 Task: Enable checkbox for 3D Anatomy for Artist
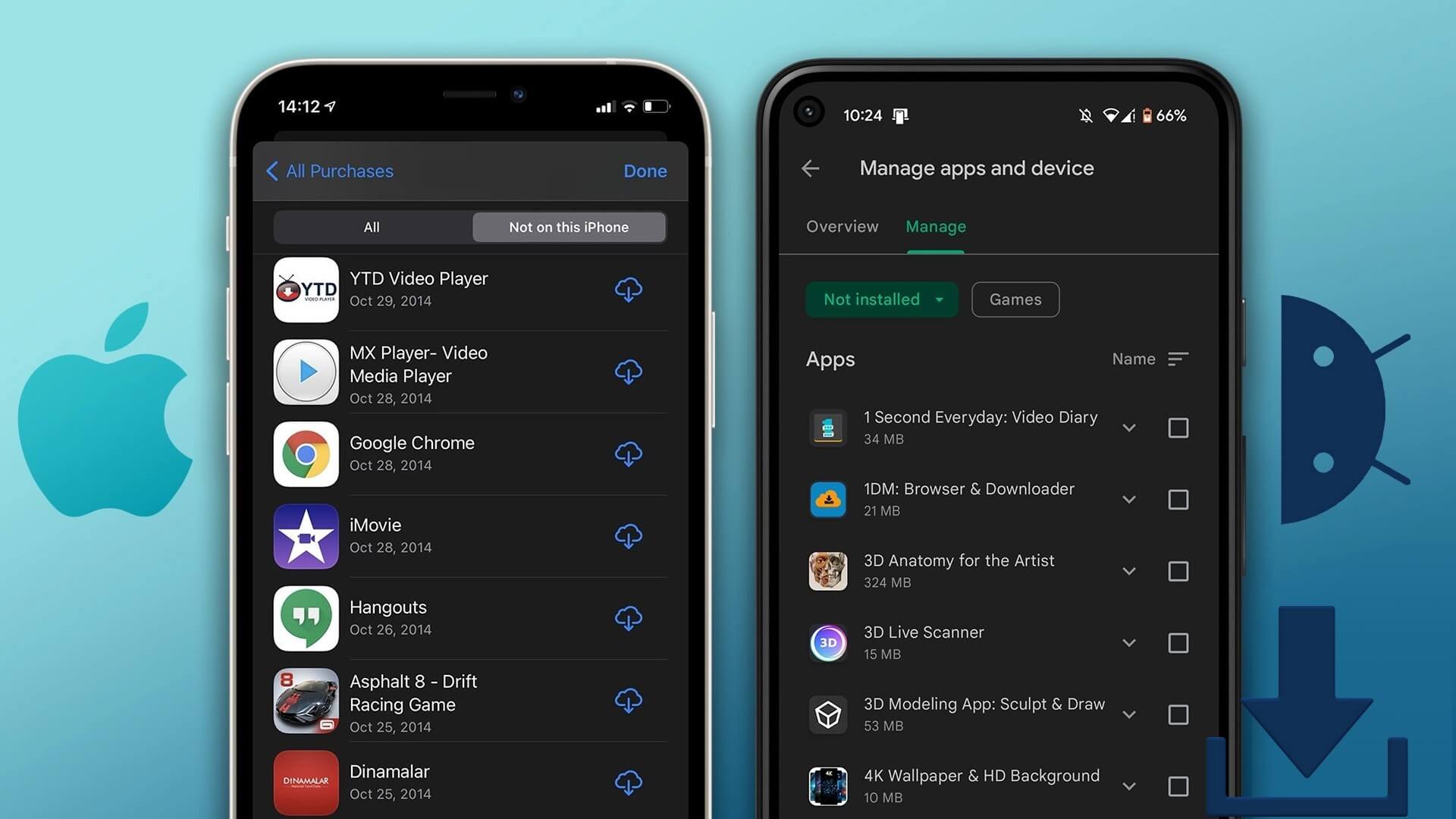[x=1178, y=571]
